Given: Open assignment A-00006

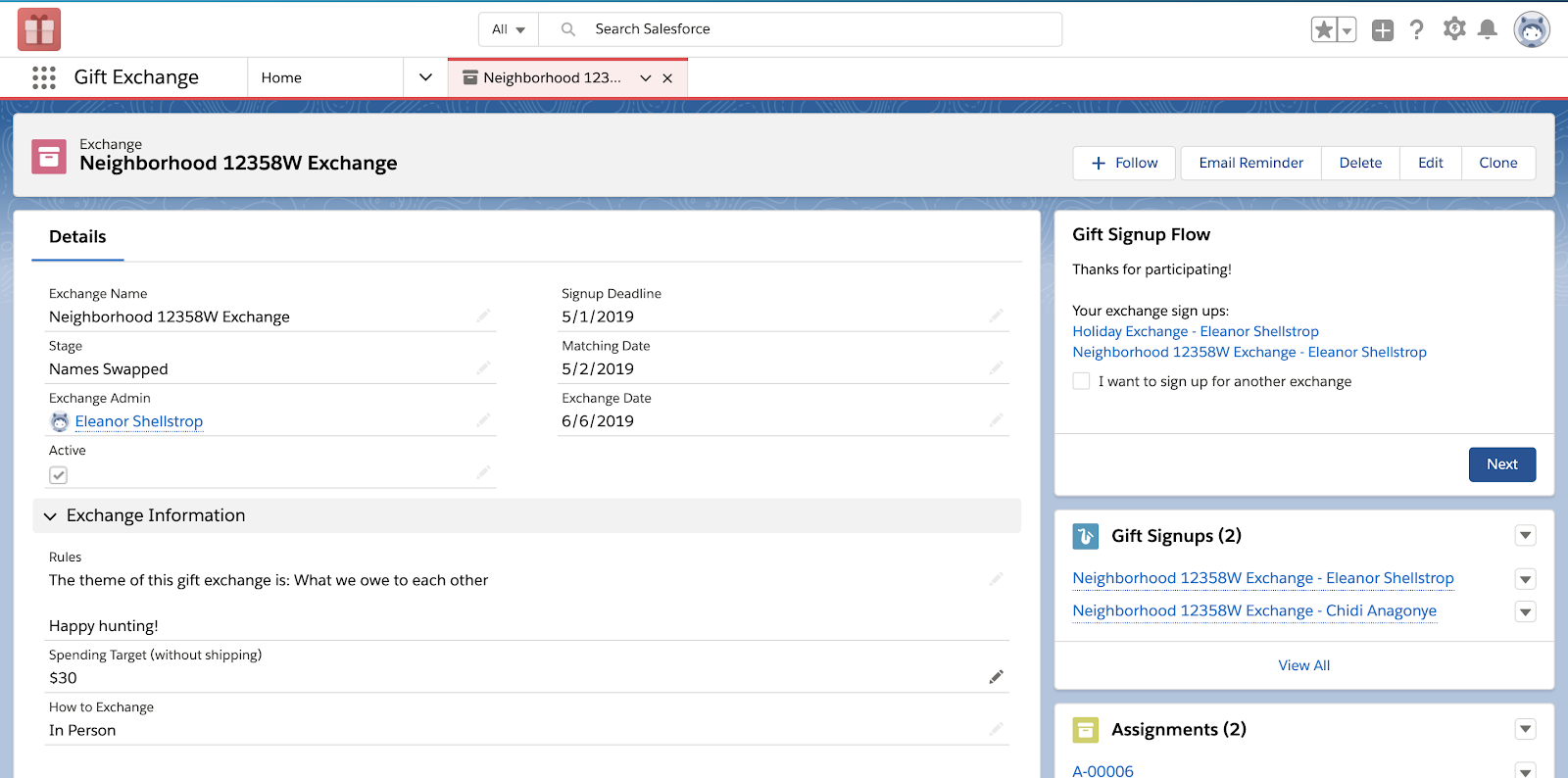Looking at the screenshot, I should [x=1102, y=771].
